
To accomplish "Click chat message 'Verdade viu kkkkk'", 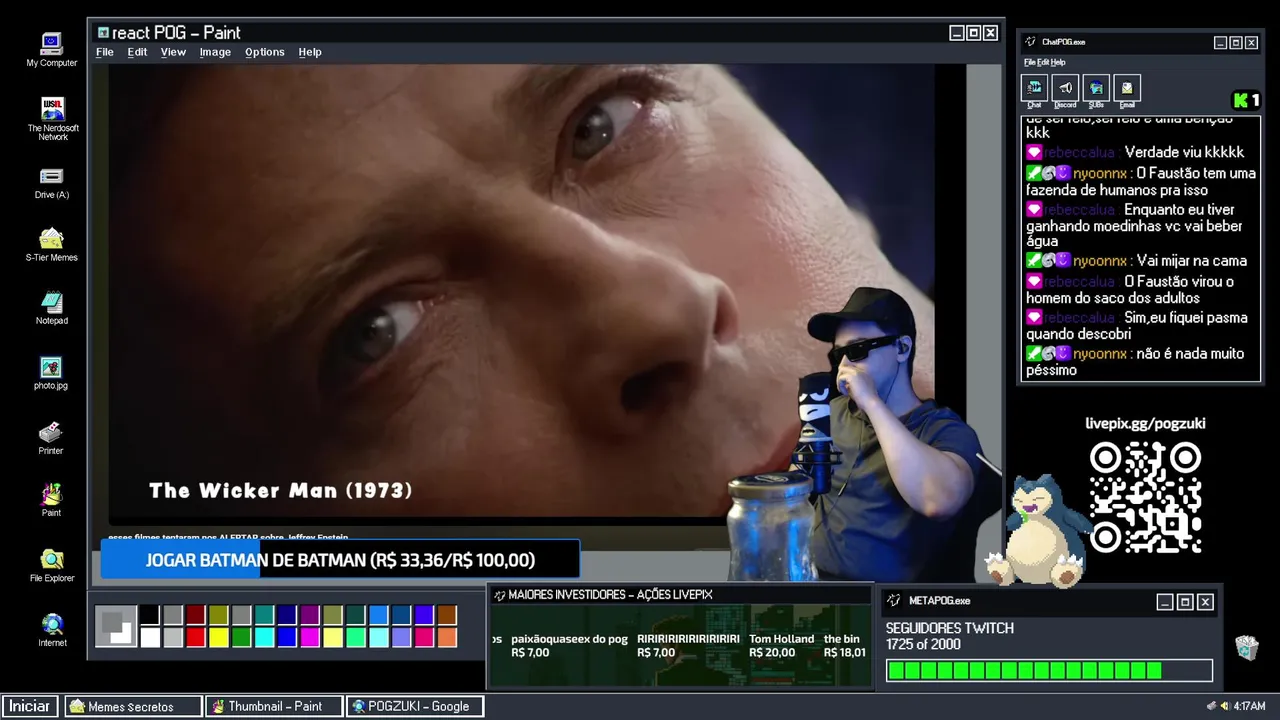I will tap(1184, 152).
